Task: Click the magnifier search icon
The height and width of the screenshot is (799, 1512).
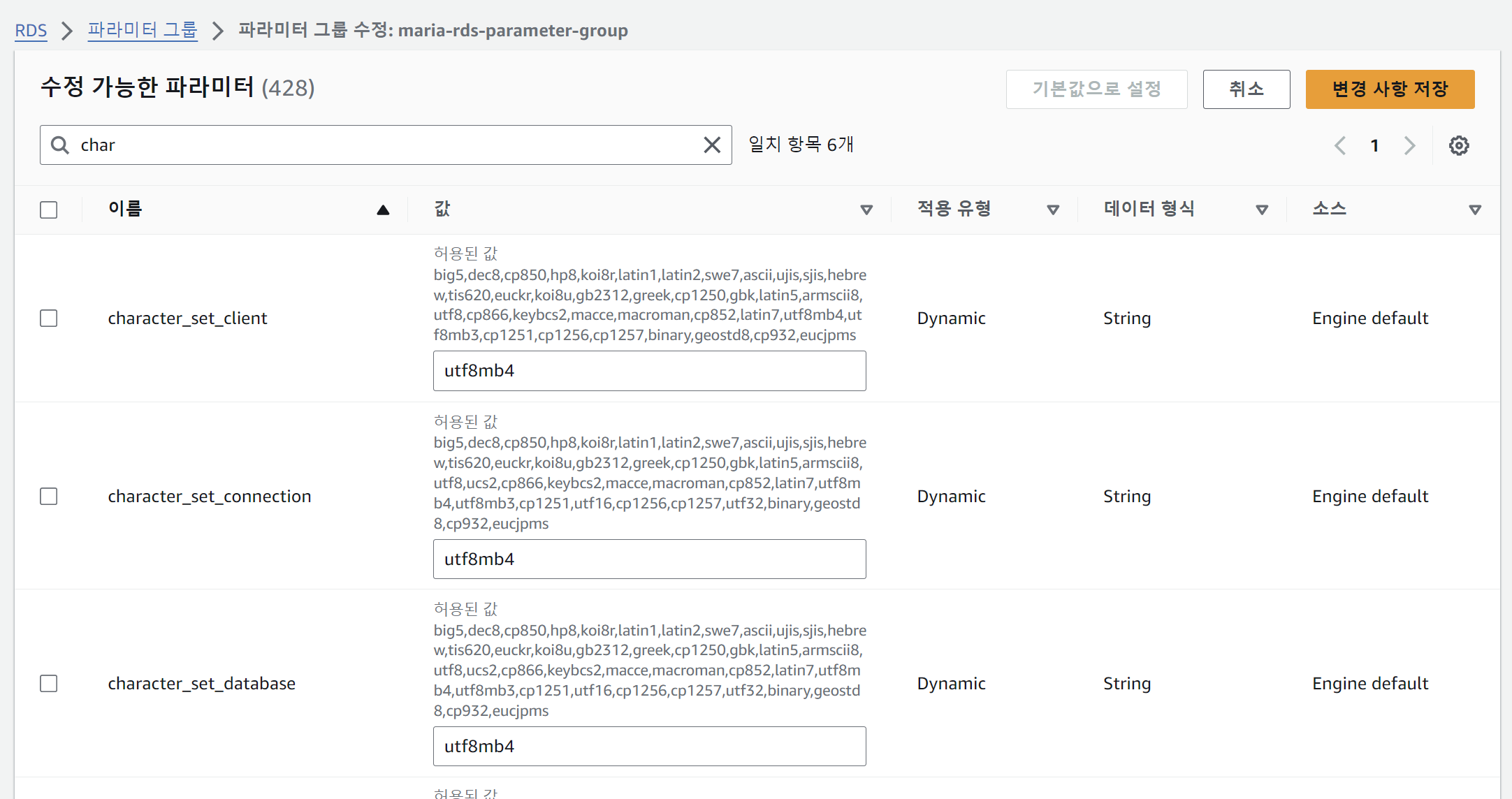Action: tap(61, 145)
